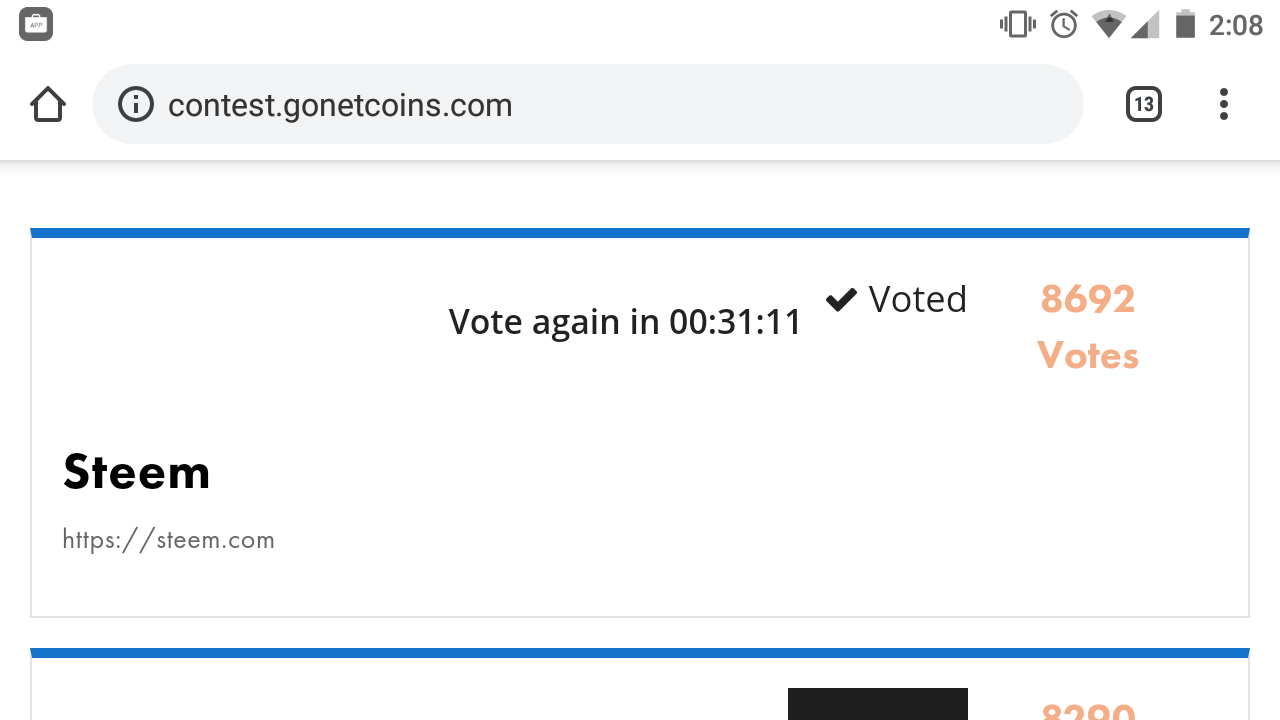Viewport: 1280px width, 720px height.
Task: Tap the app notification icon in status bar
Action: click(x=36, y=24)
